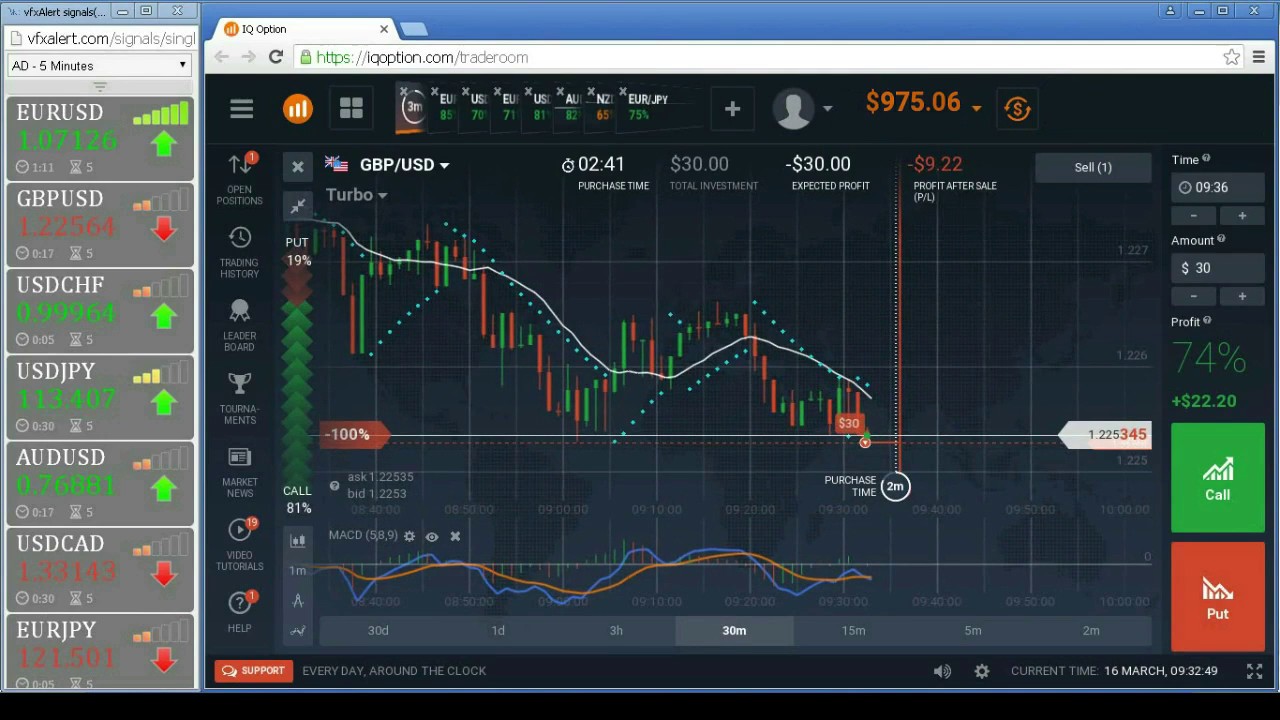1280x720 pixels.
Task: Click the collapse chart arrows icon
Action: pos(297,206)
